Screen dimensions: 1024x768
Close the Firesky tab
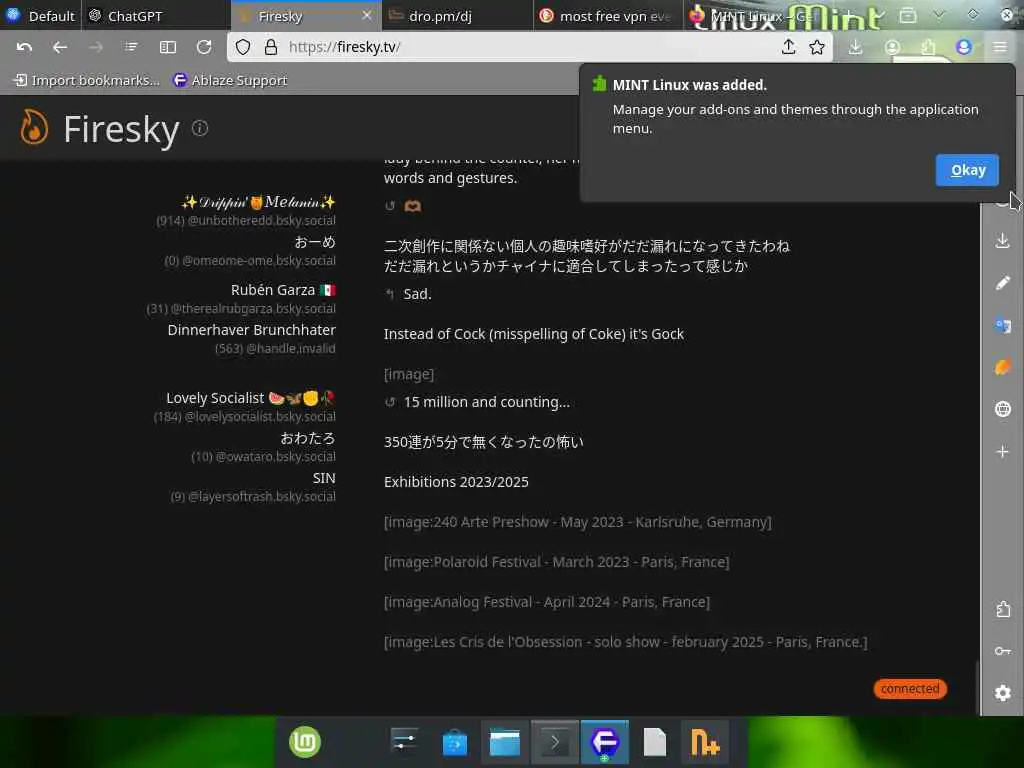[x=367, y=15]
